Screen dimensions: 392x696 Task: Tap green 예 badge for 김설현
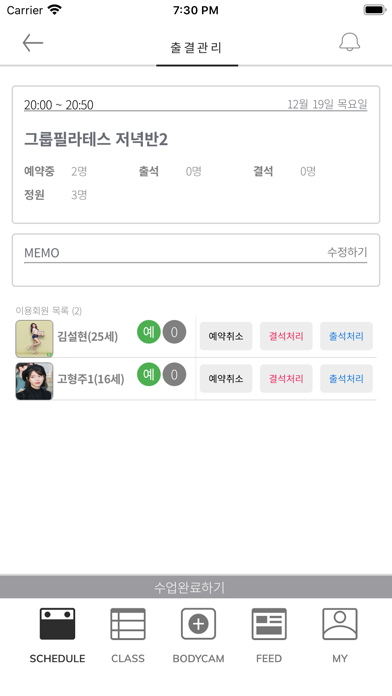149,332
